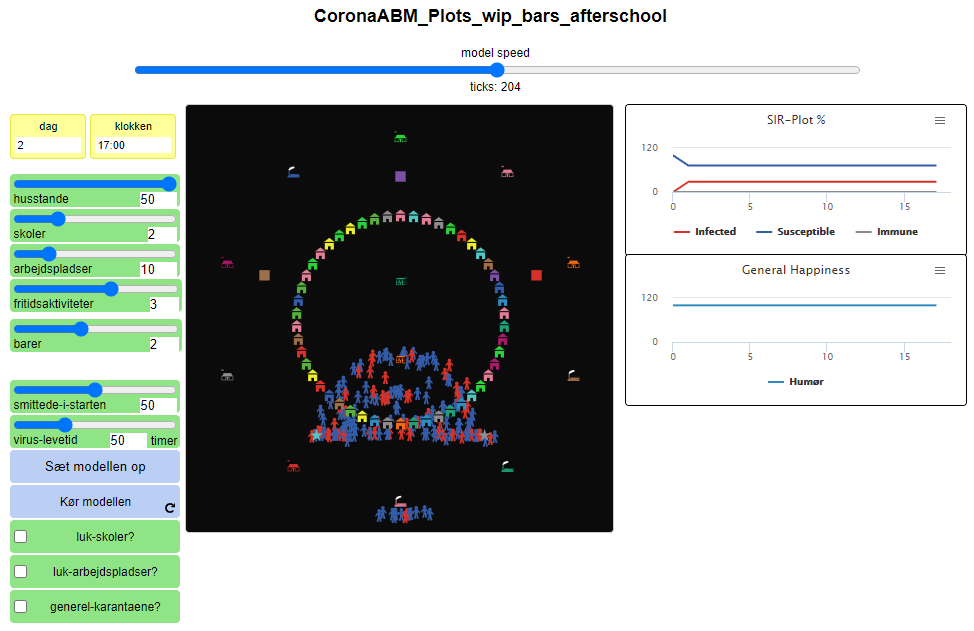Viewport: 974px width, 631px height.
Task: Click the barer slider handle
Action: [81, 329]
